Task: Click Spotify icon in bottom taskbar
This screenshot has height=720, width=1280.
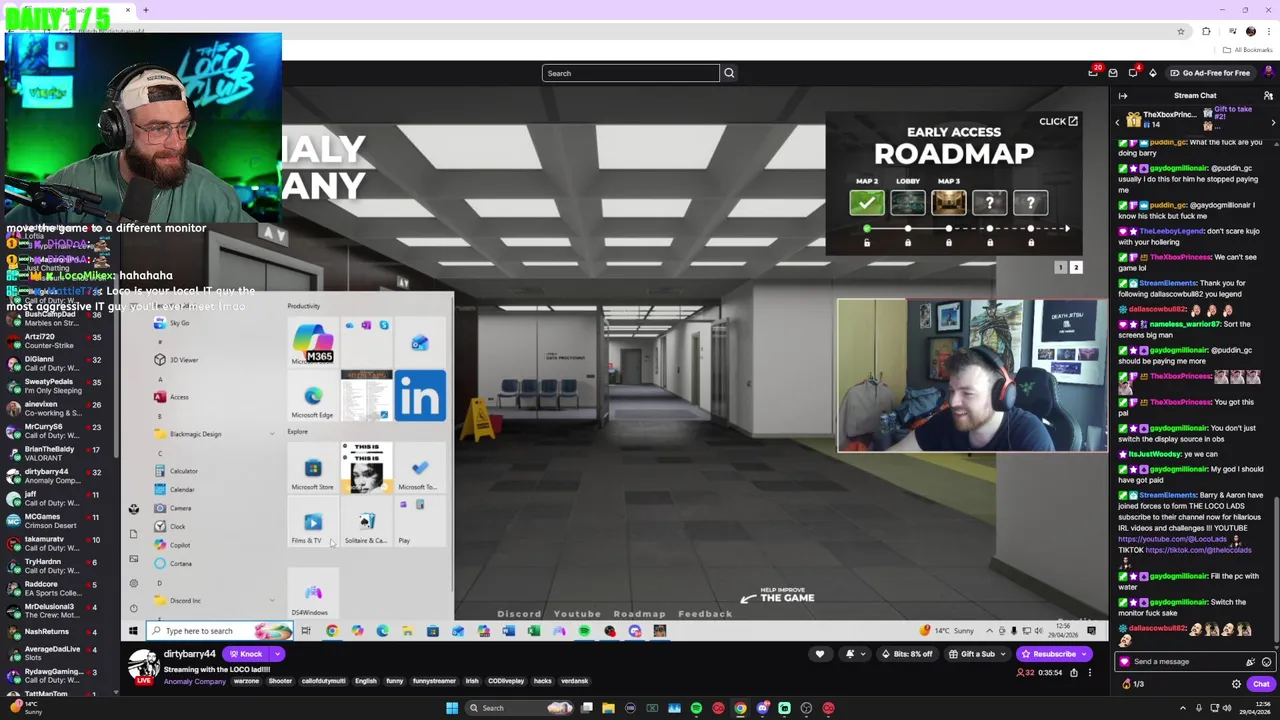Action: point(696,708)
